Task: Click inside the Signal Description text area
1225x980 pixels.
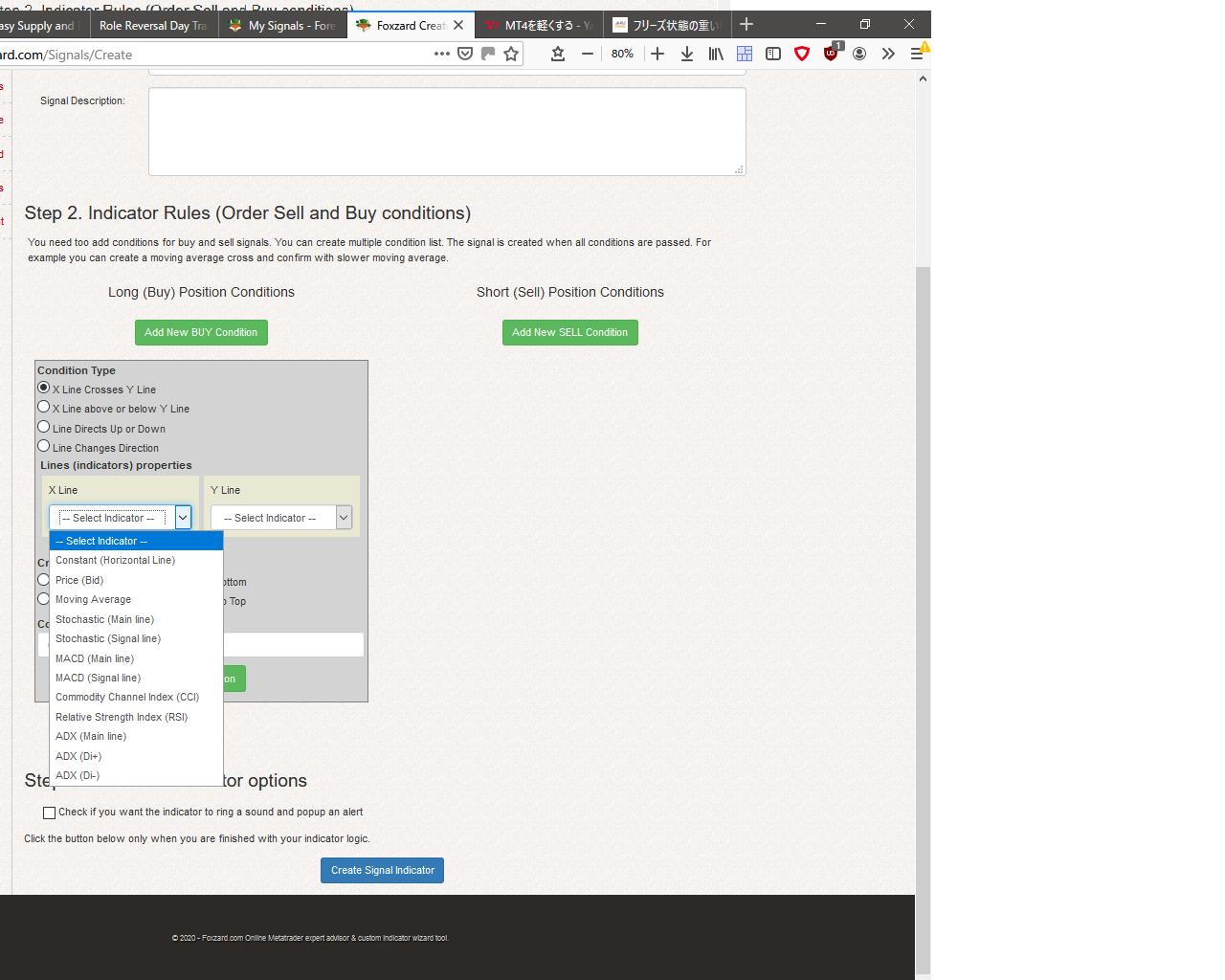Action: (447, 131)
